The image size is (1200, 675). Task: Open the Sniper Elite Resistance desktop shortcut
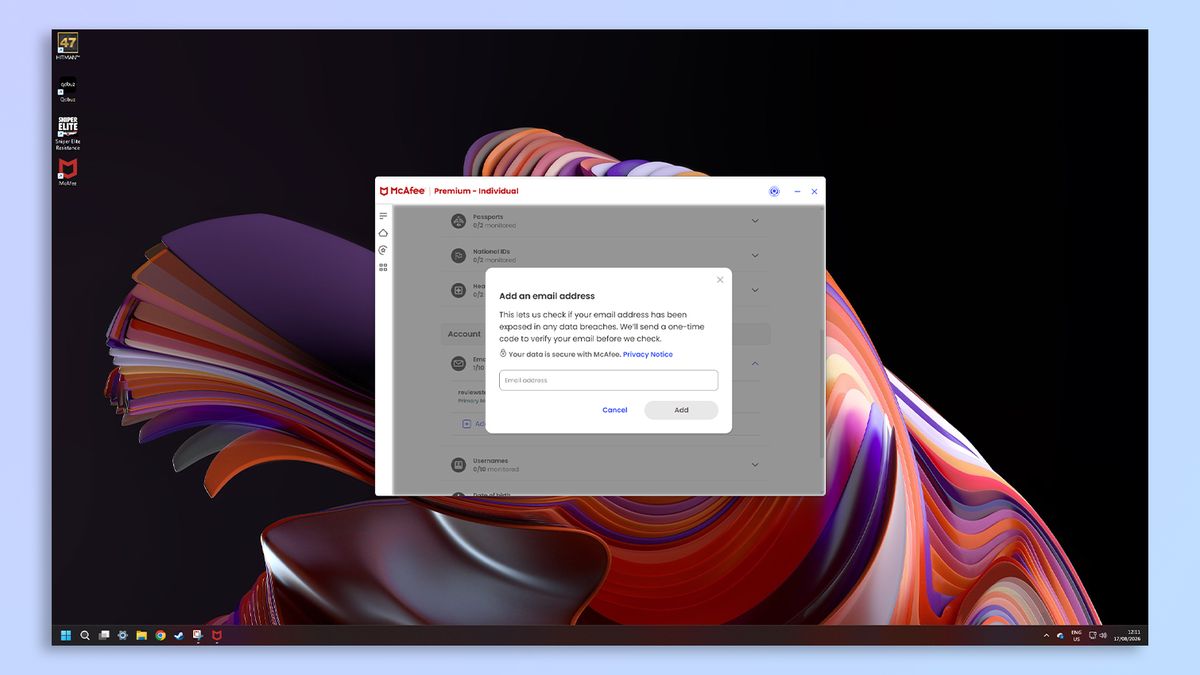[x=68, y=132]
